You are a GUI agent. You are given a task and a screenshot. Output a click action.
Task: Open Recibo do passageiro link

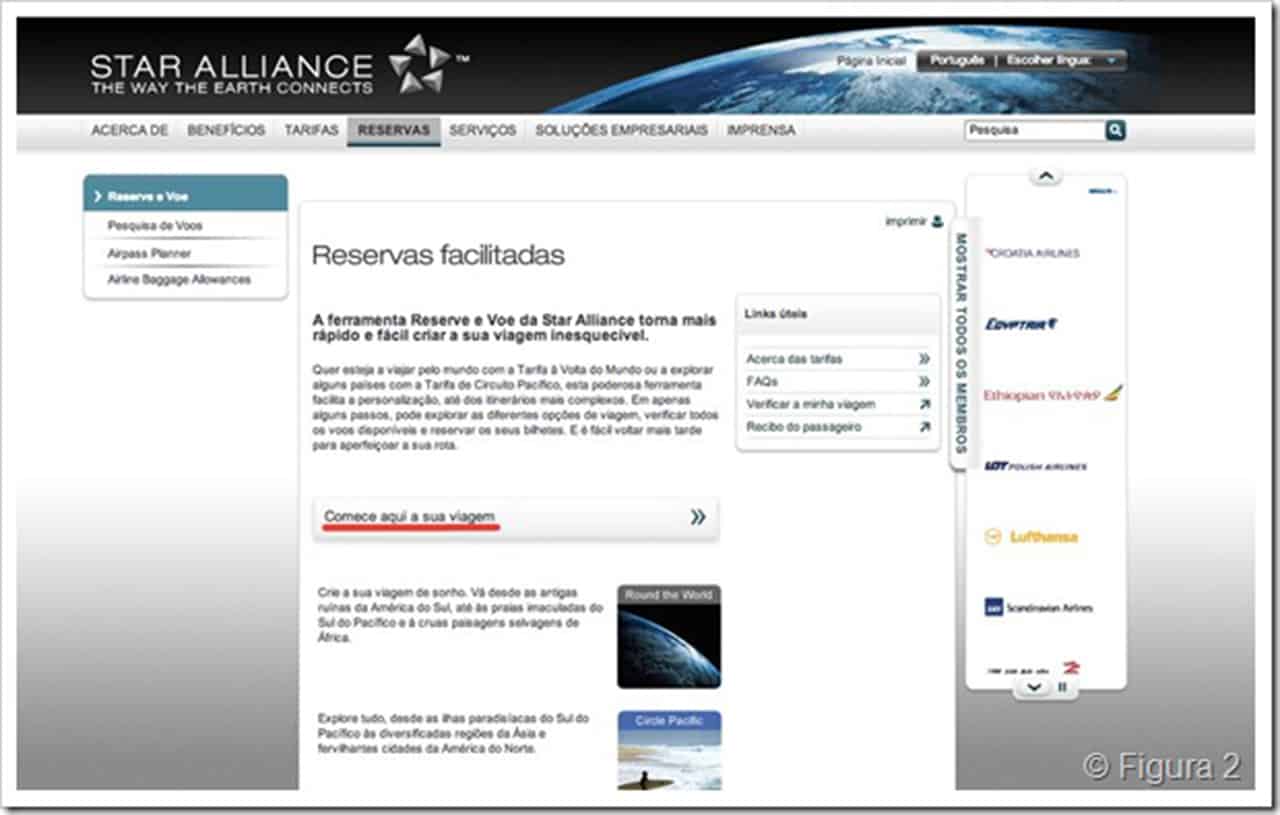coord(803,427)
